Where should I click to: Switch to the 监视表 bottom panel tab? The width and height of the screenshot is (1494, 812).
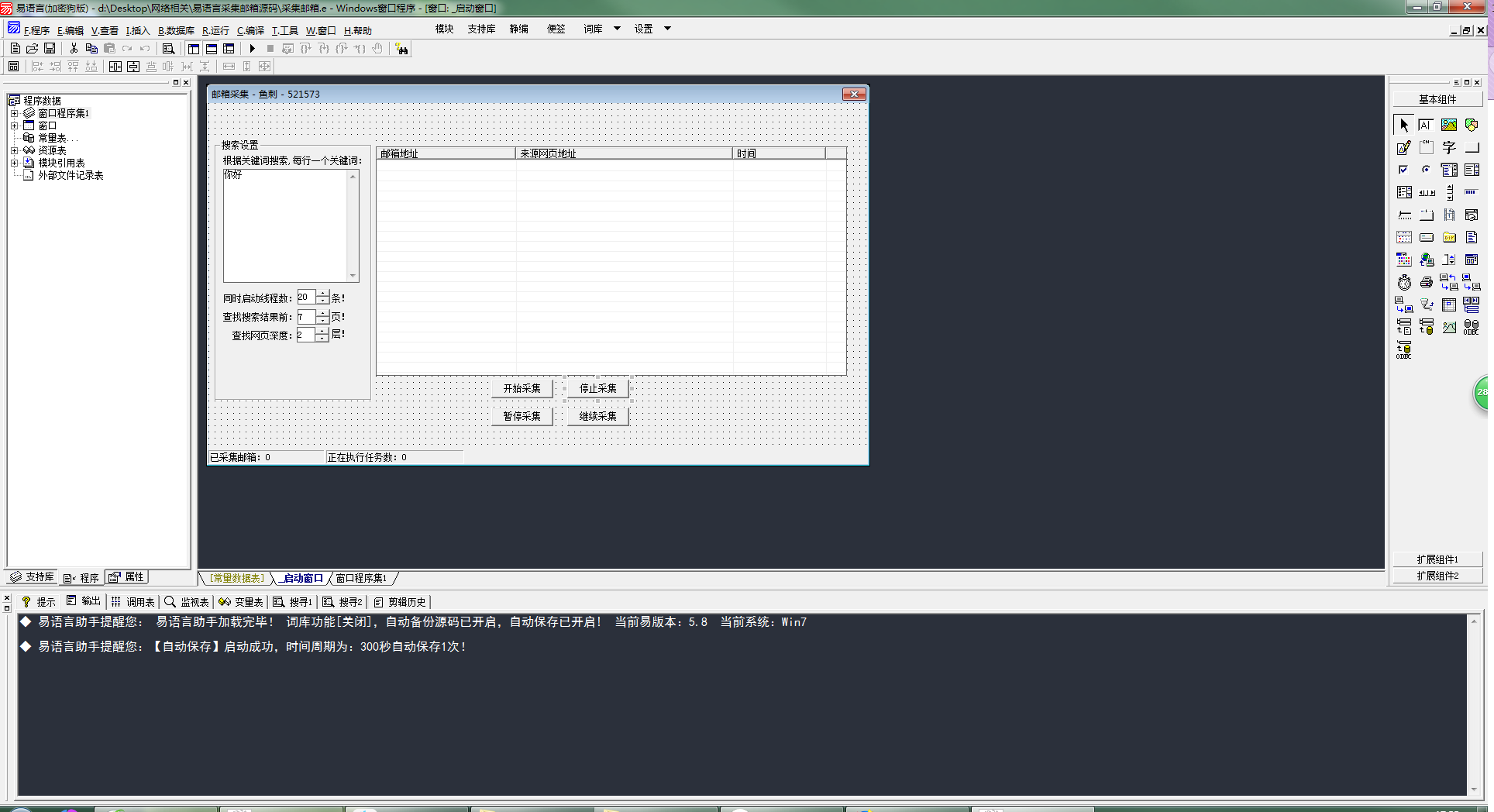187,601
